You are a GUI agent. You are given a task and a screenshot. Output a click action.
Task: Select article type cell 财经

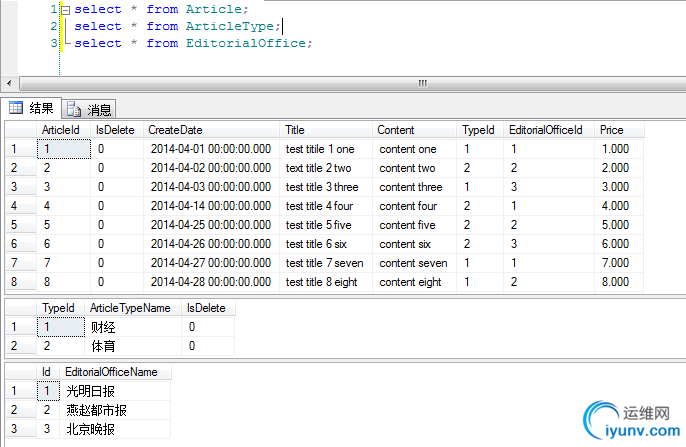[x=133, y=327]
